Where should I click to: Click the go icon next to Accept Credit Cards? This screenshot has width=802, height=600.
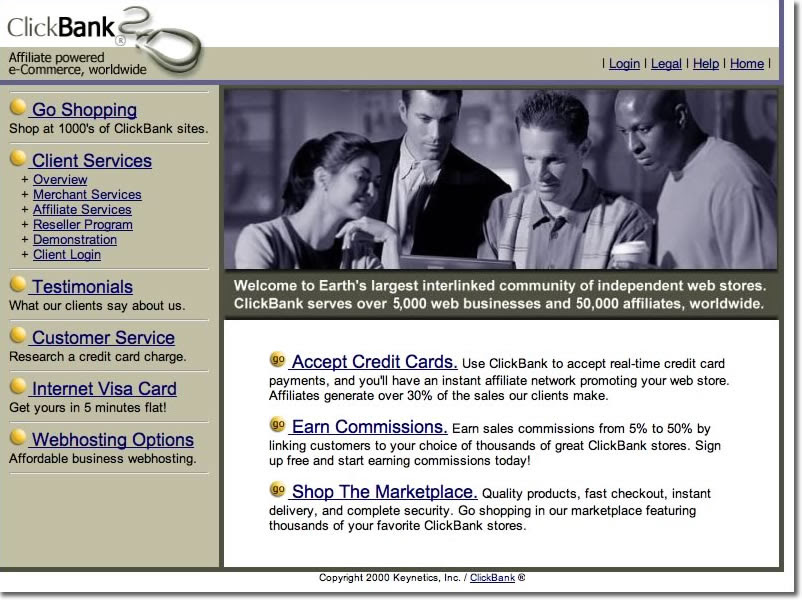pyautogui.click(x=278, y=360)
